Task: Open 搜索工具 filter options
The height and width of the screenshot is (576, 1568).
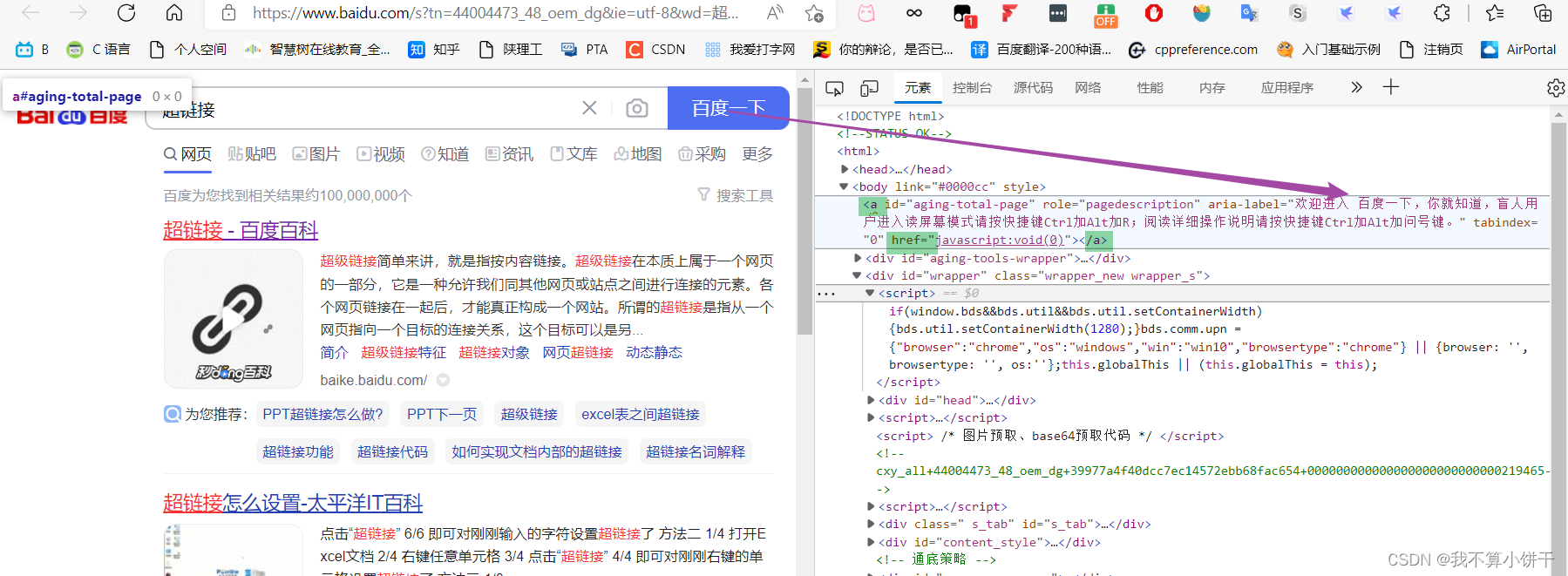Action: coord(735,195)
